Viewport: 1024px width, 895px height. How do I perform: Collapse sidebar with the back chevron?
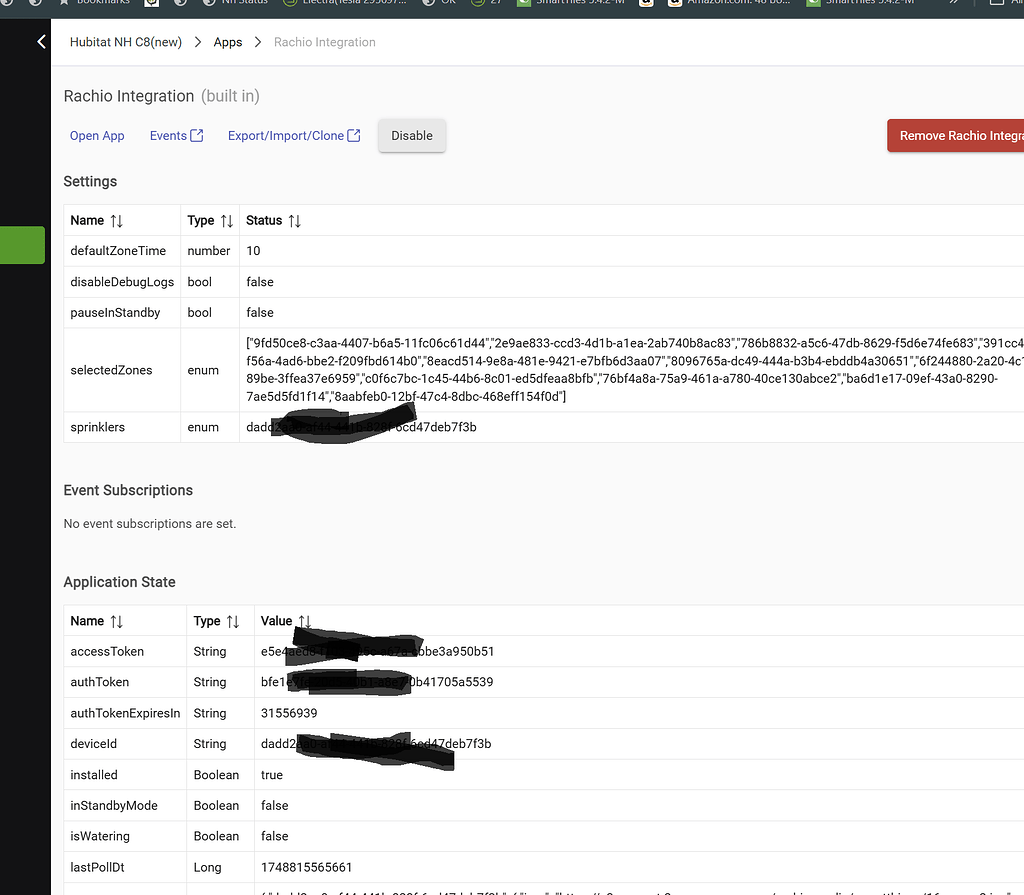(x=41, y=42)
